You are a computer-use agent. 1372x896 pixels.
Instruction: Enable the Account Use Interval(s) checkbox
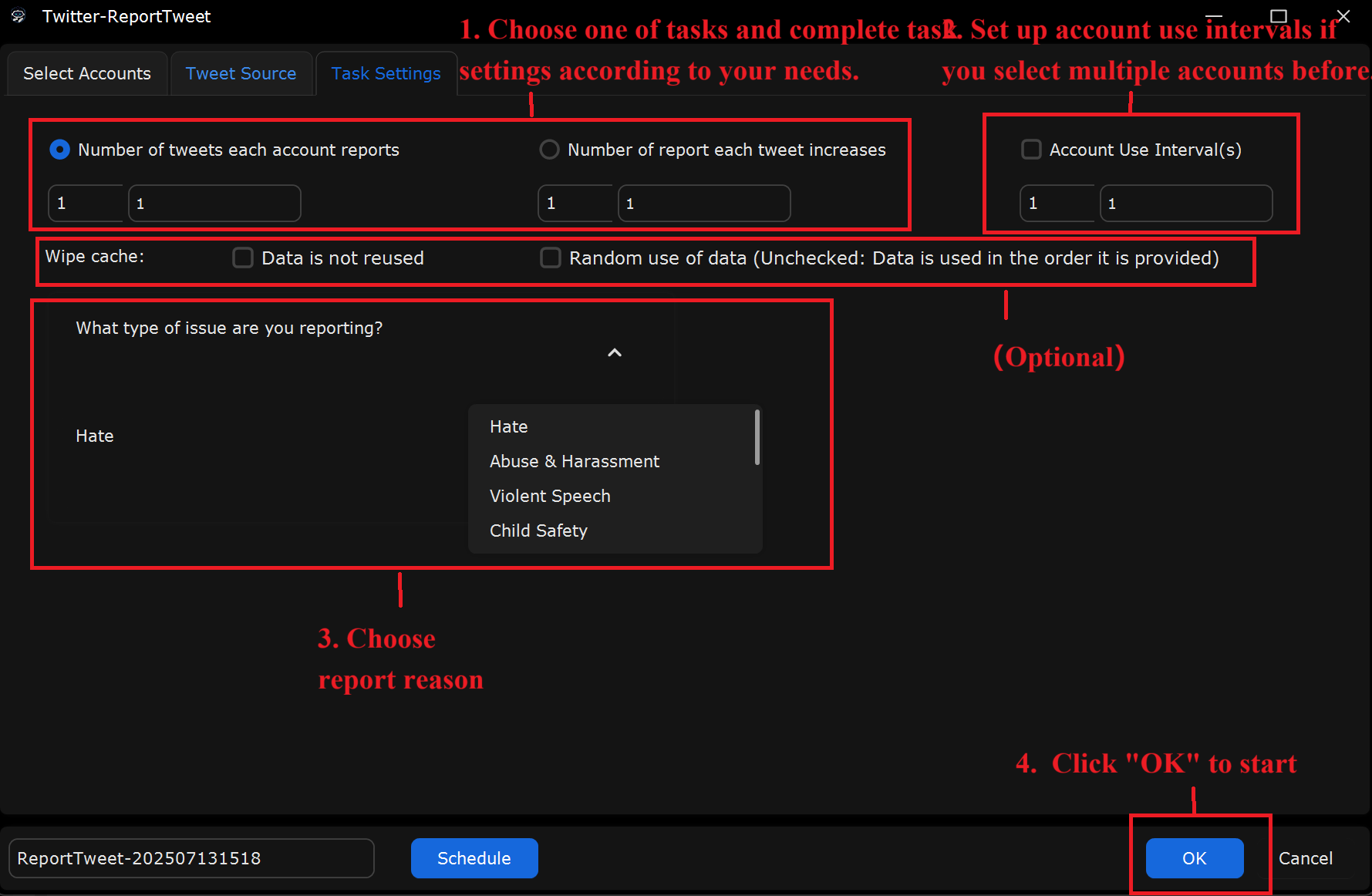tap(1031, 150)
